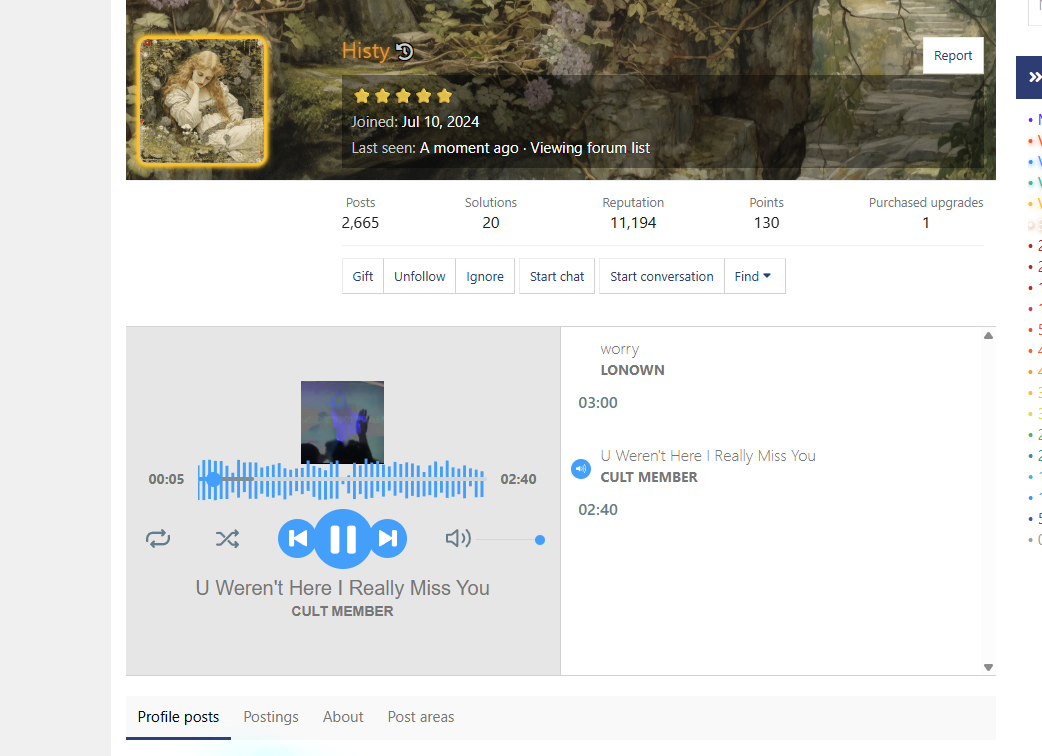
Task: Skip to the next track
Action: click(388, 539)
